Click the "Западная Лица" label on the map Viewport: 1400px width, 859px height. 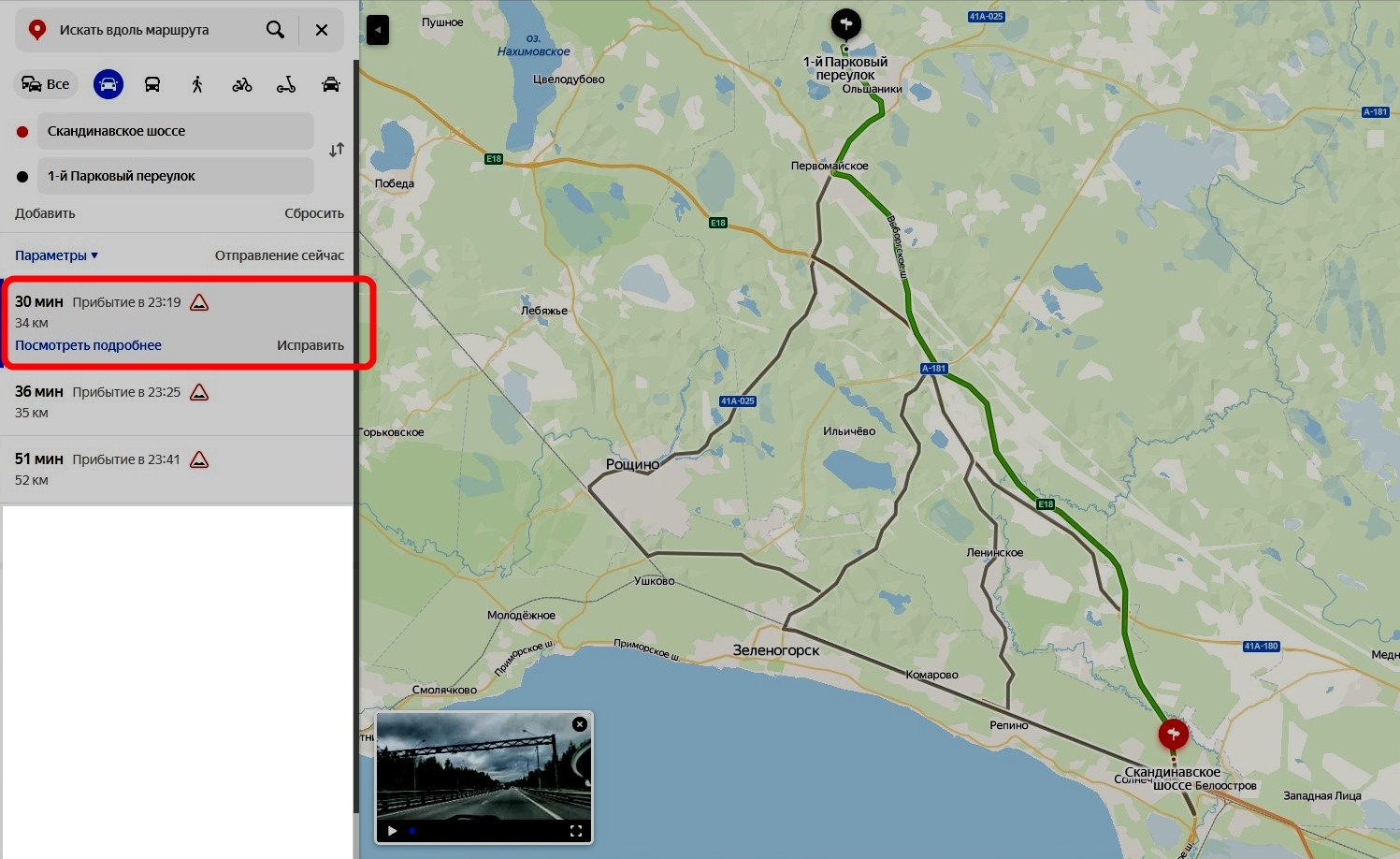point(1322,796)
